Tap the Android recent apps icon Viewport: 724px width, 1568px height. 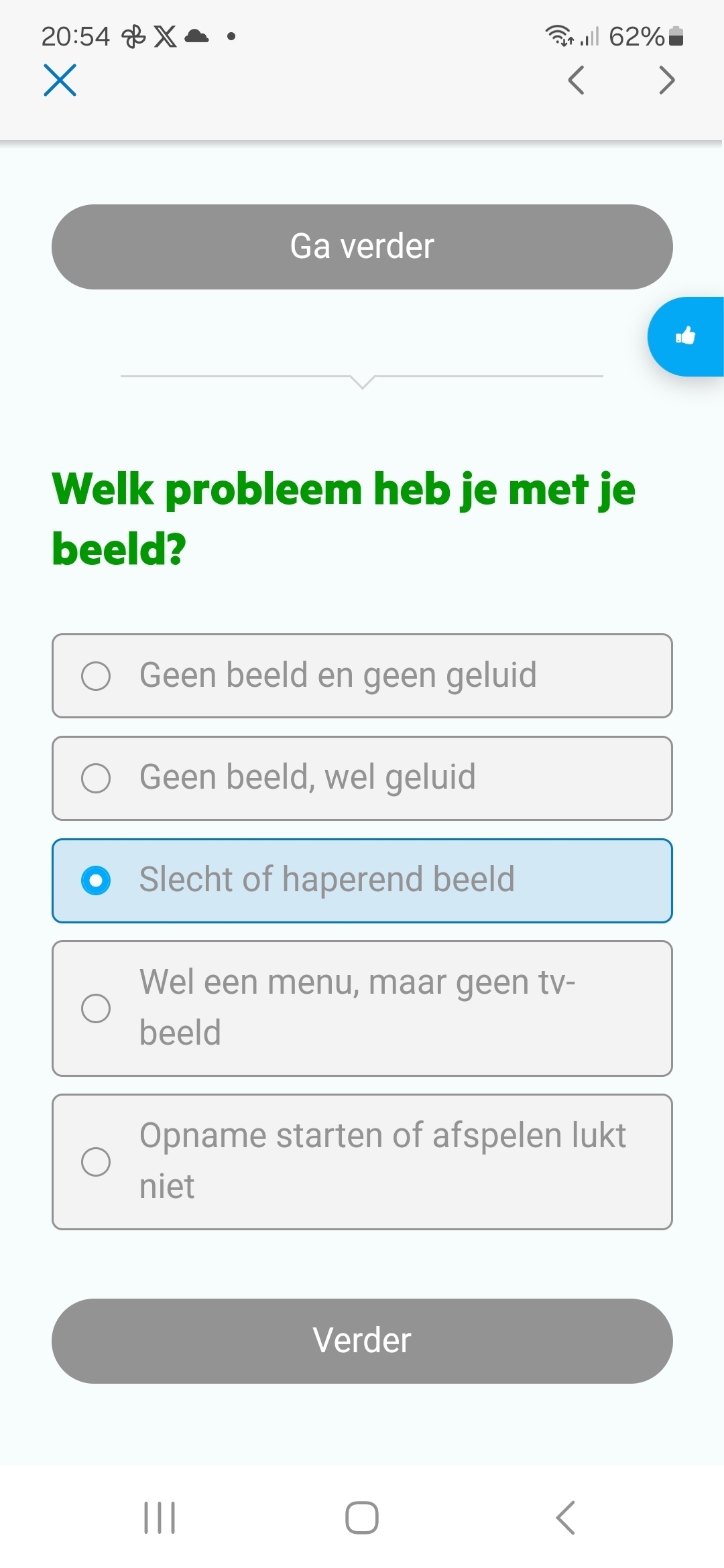[x=160, y=1517]
